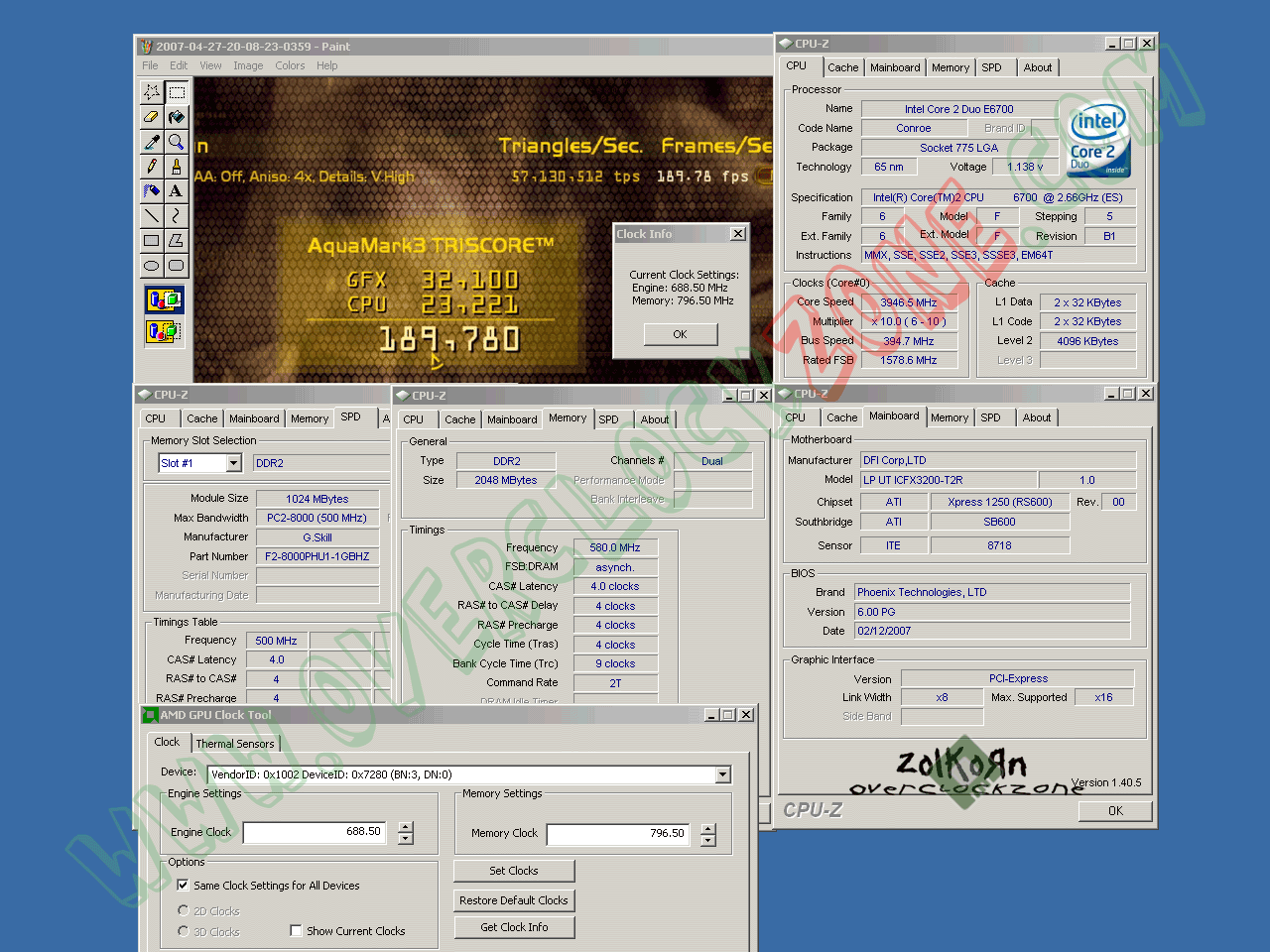Choose the opaque selection option in Paint
The width and height of the screenshot is (1270, 952).
(x=165, y=299)
